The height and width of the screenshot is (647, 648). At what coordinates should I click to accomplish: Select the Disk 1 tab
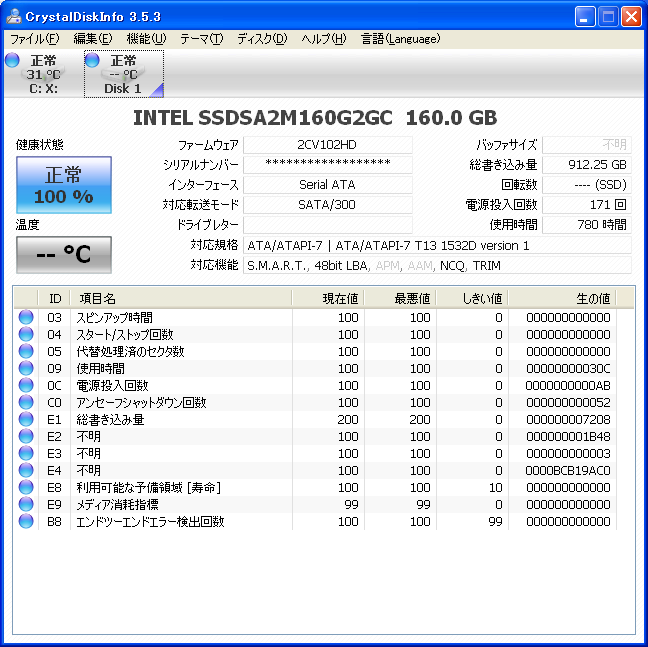point(124,74)
